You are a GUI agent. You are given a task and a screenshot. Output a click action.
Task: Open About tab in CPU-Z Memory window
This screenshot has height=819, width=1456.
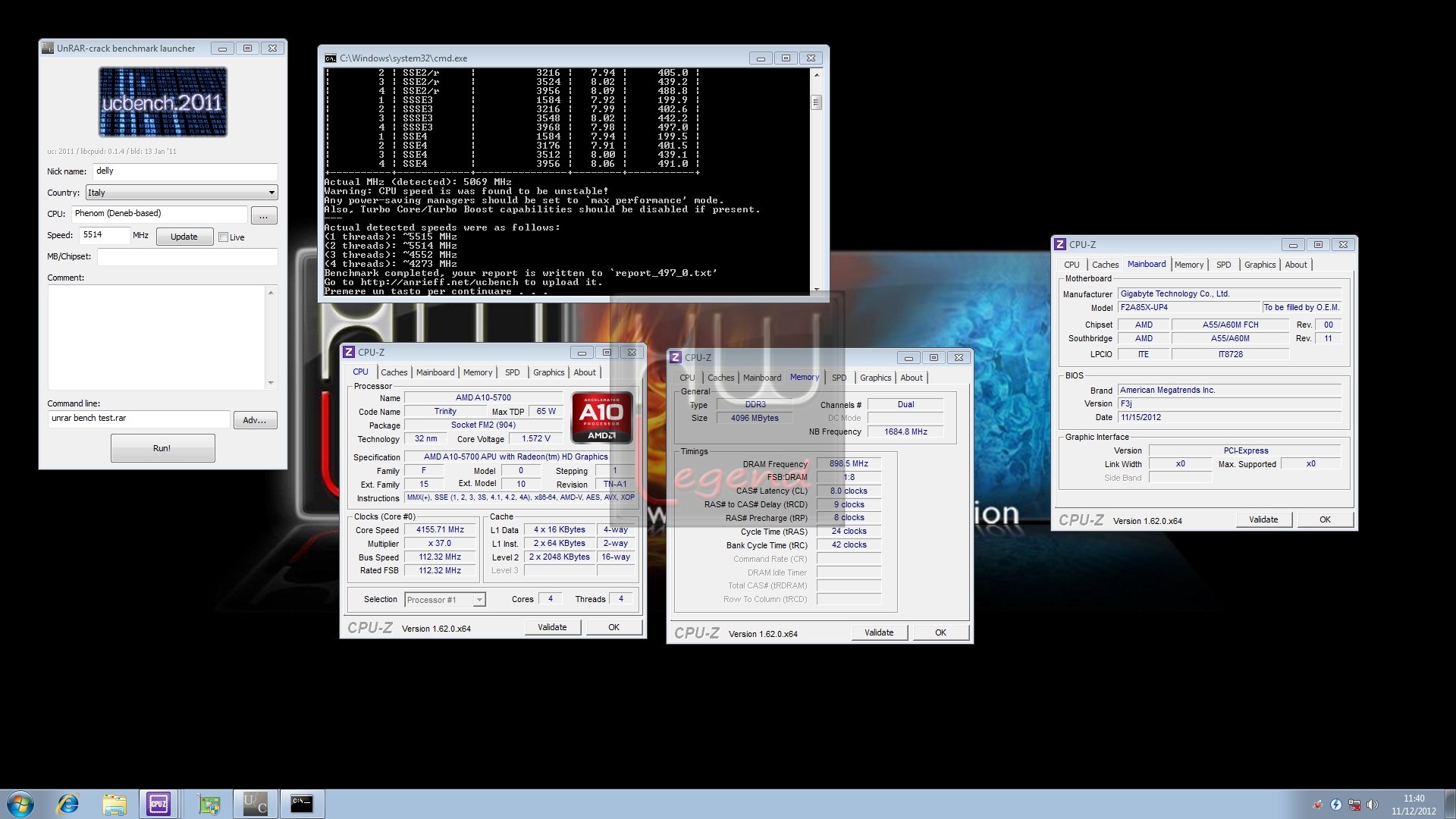coord(912,378)
